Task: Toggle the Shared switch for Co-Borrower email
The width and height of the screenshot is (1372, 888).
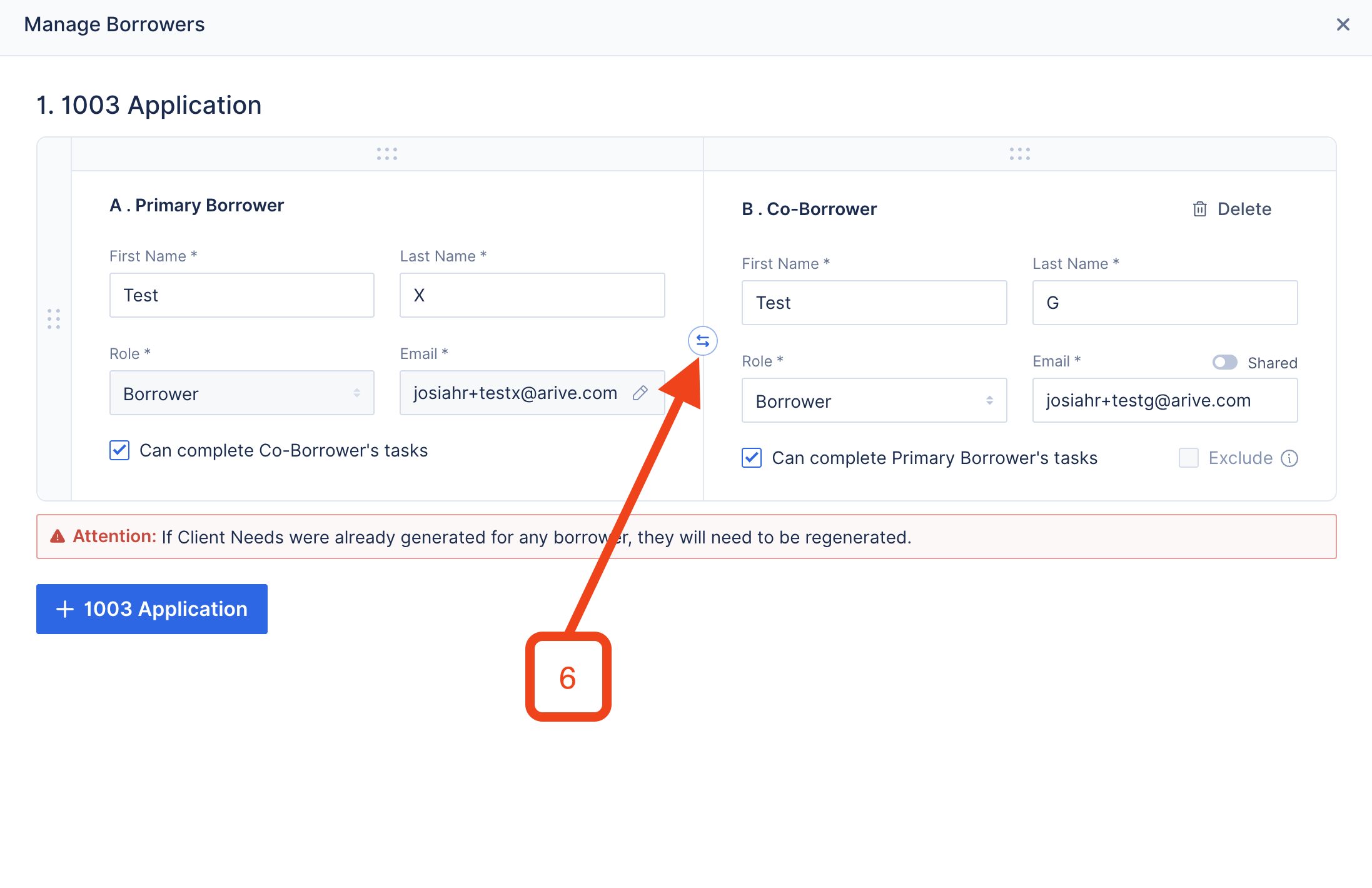Action: click(x=1224, y=363)
